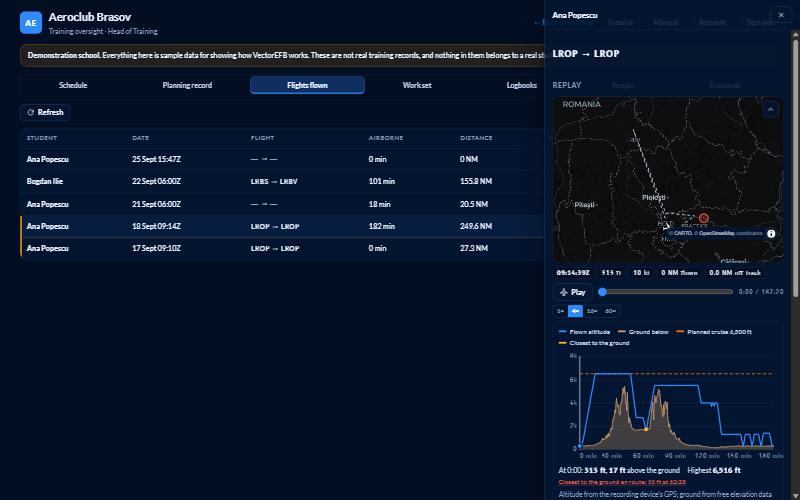Select the 16× replay speed

point(592,311)
